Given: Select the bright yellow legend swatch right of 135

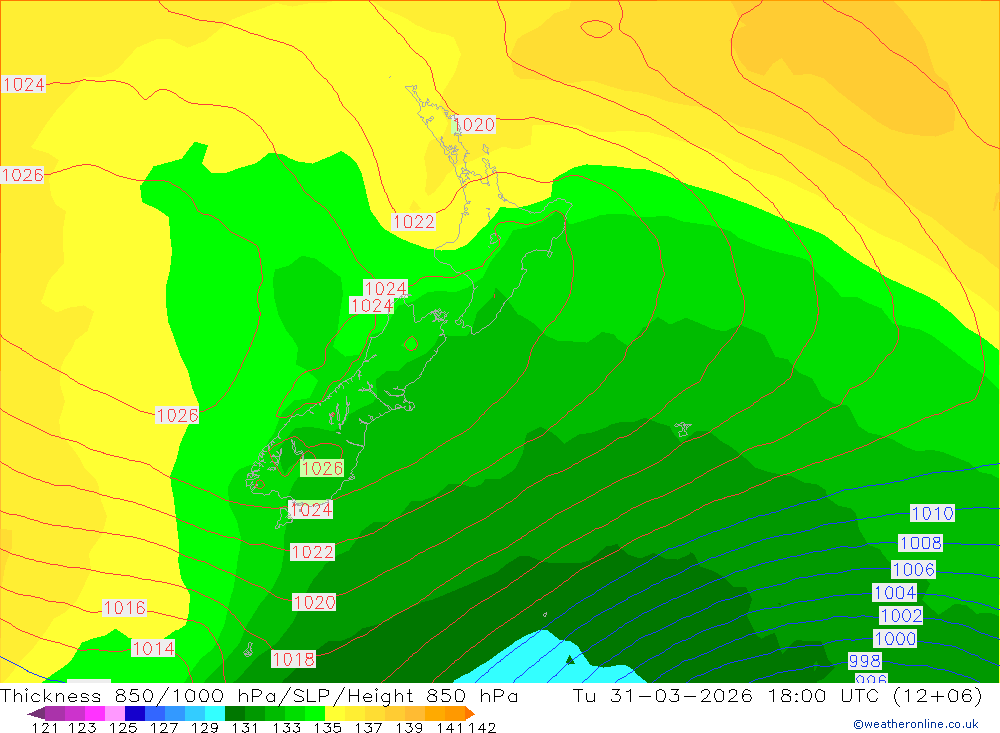Looking at the screenshot, I should click(x=335, y=713).
